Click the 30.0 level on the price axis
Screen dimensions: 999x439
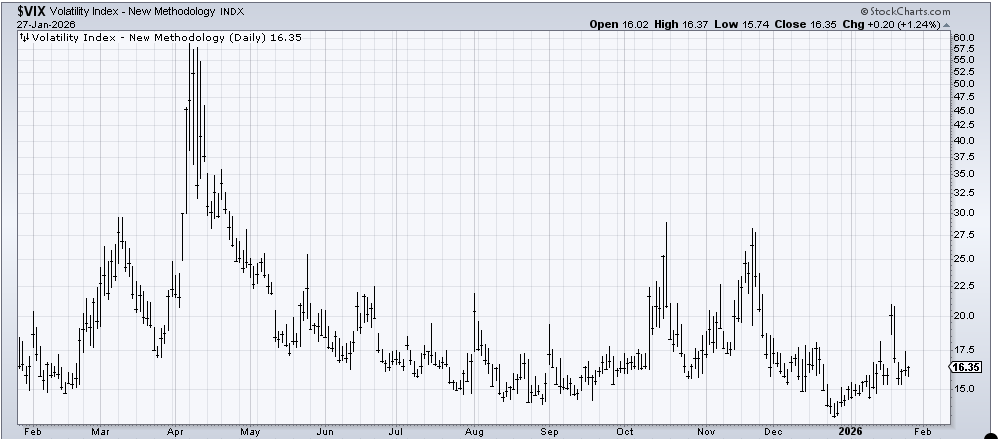(963, 213)
